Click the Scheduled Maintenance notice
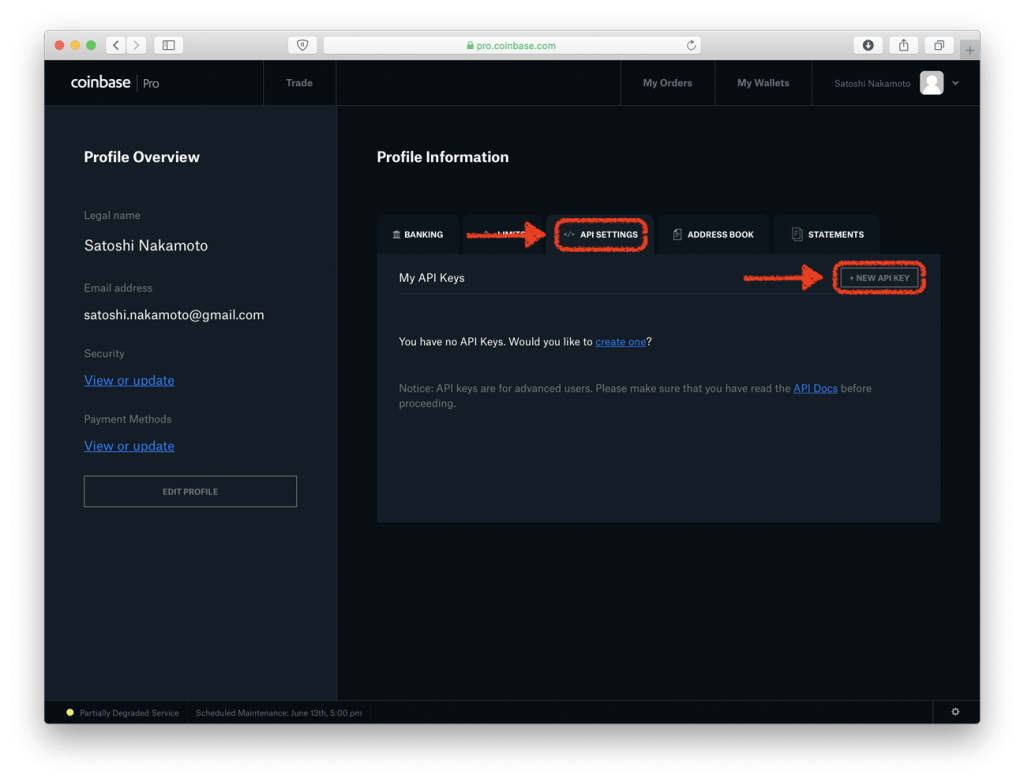 click(279, 713)
